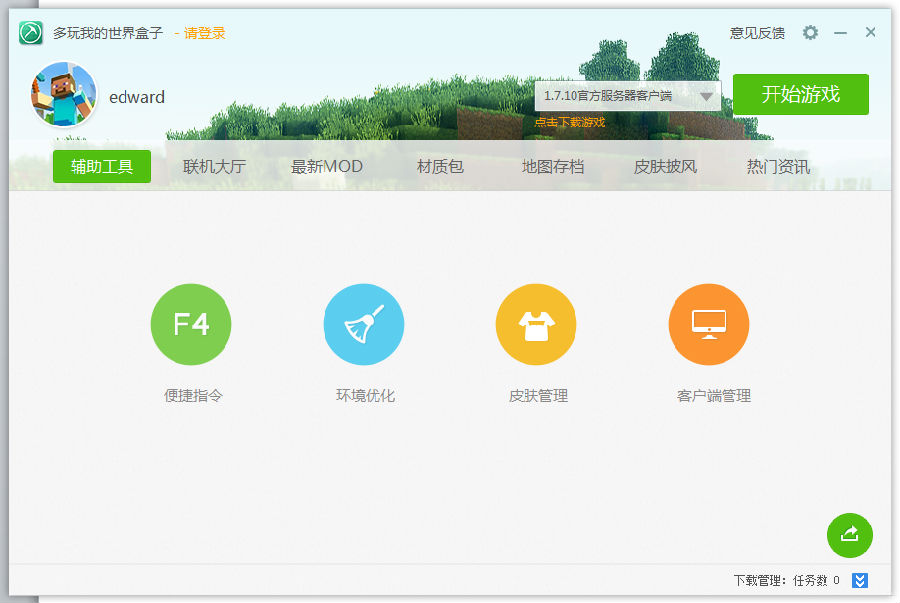Open 意见反馈 feedback link

pyautogui.click(x=757, y=33)
